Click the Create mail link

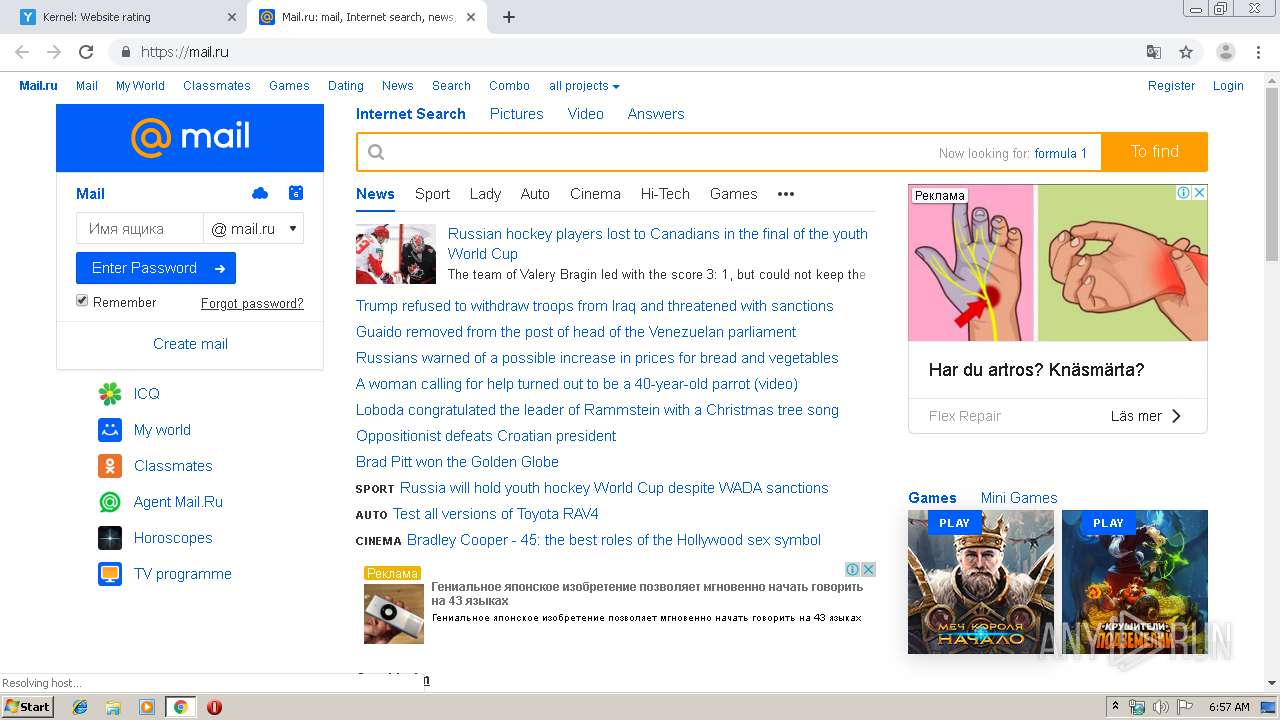[190, 344]
